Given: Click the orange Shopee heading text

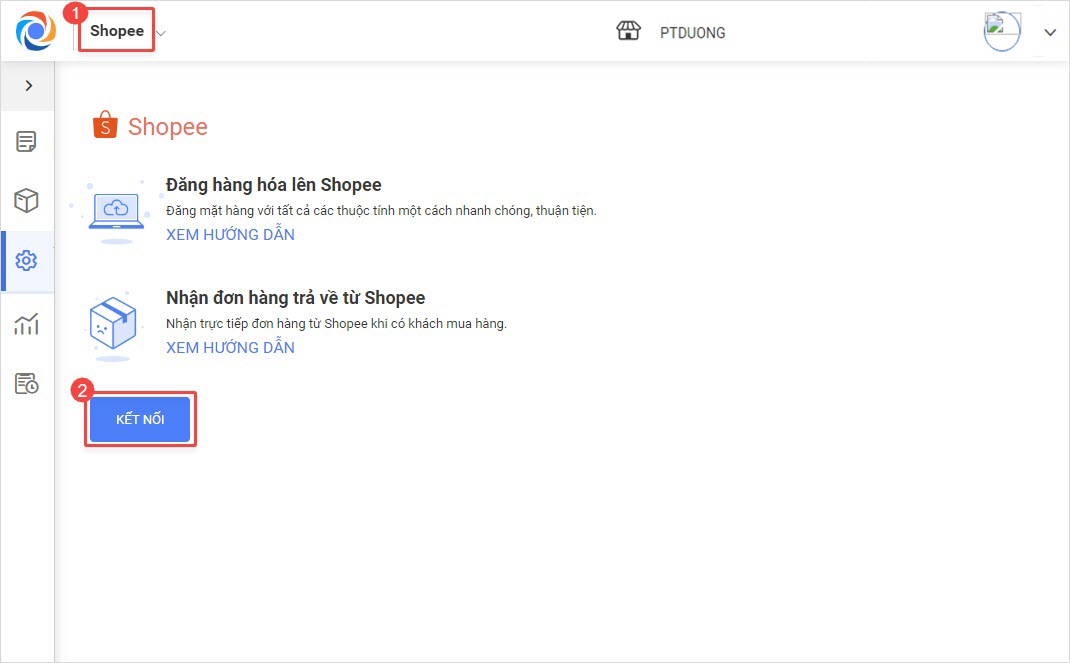Looking at the screenshot, I should pos(168,127).
